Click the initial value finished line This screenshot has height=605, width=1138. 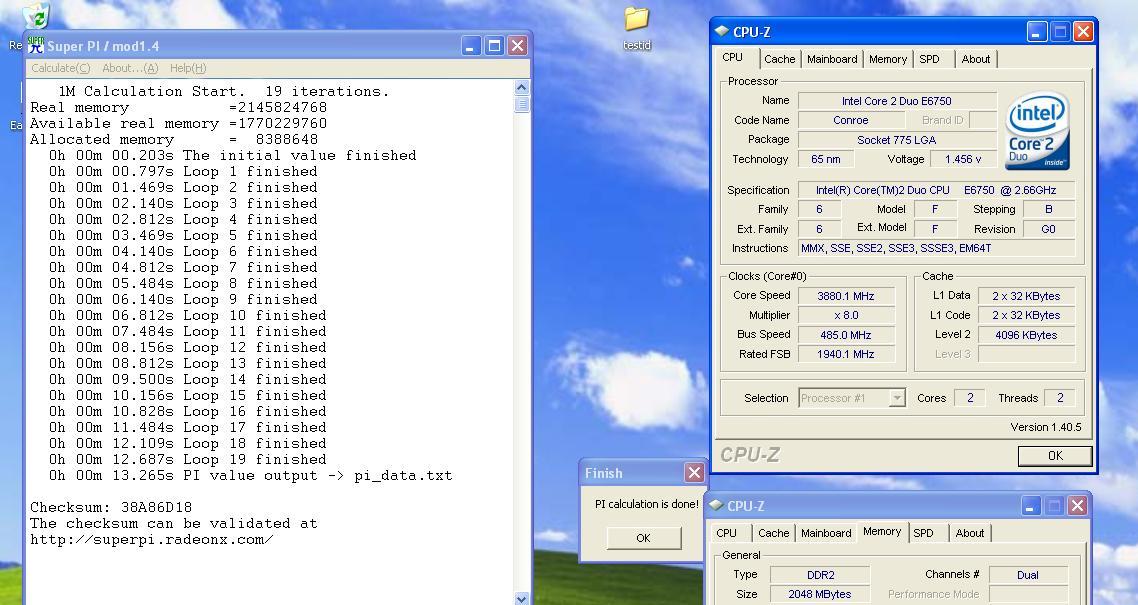232,155
